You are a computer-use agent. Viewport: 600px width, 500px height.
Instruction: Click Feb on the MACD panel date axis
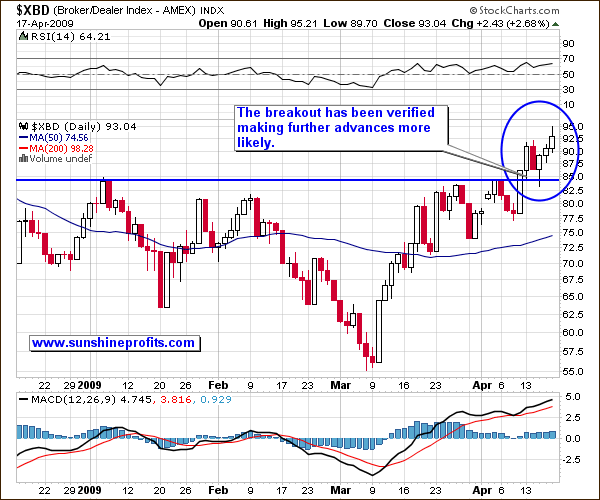point(218,490)
